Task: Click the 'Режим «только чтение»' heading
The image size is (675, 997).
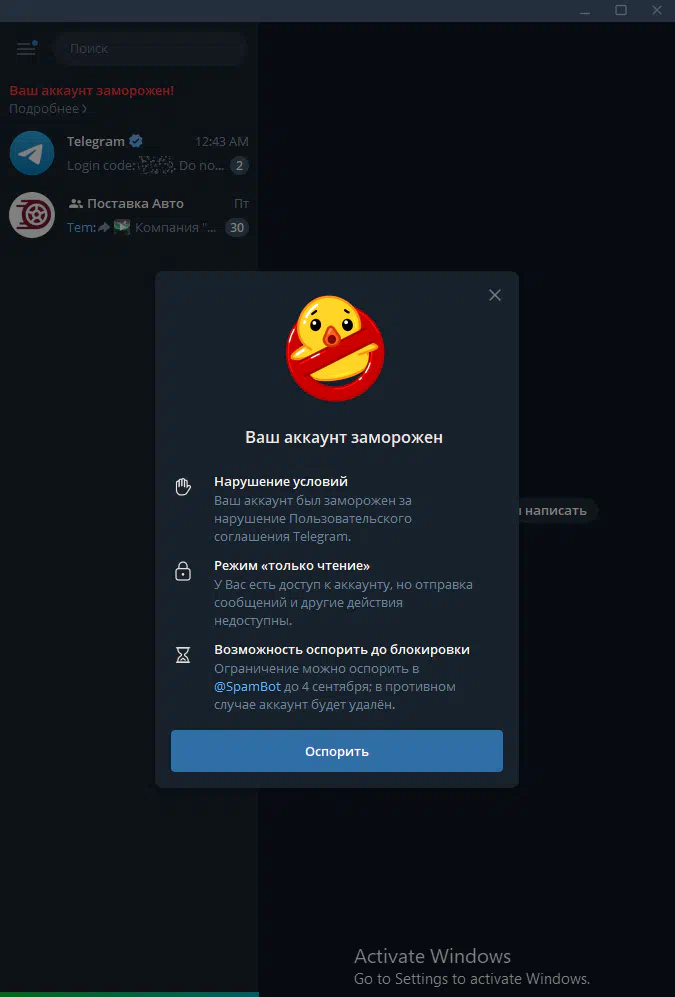Action: tap(292, 565)
